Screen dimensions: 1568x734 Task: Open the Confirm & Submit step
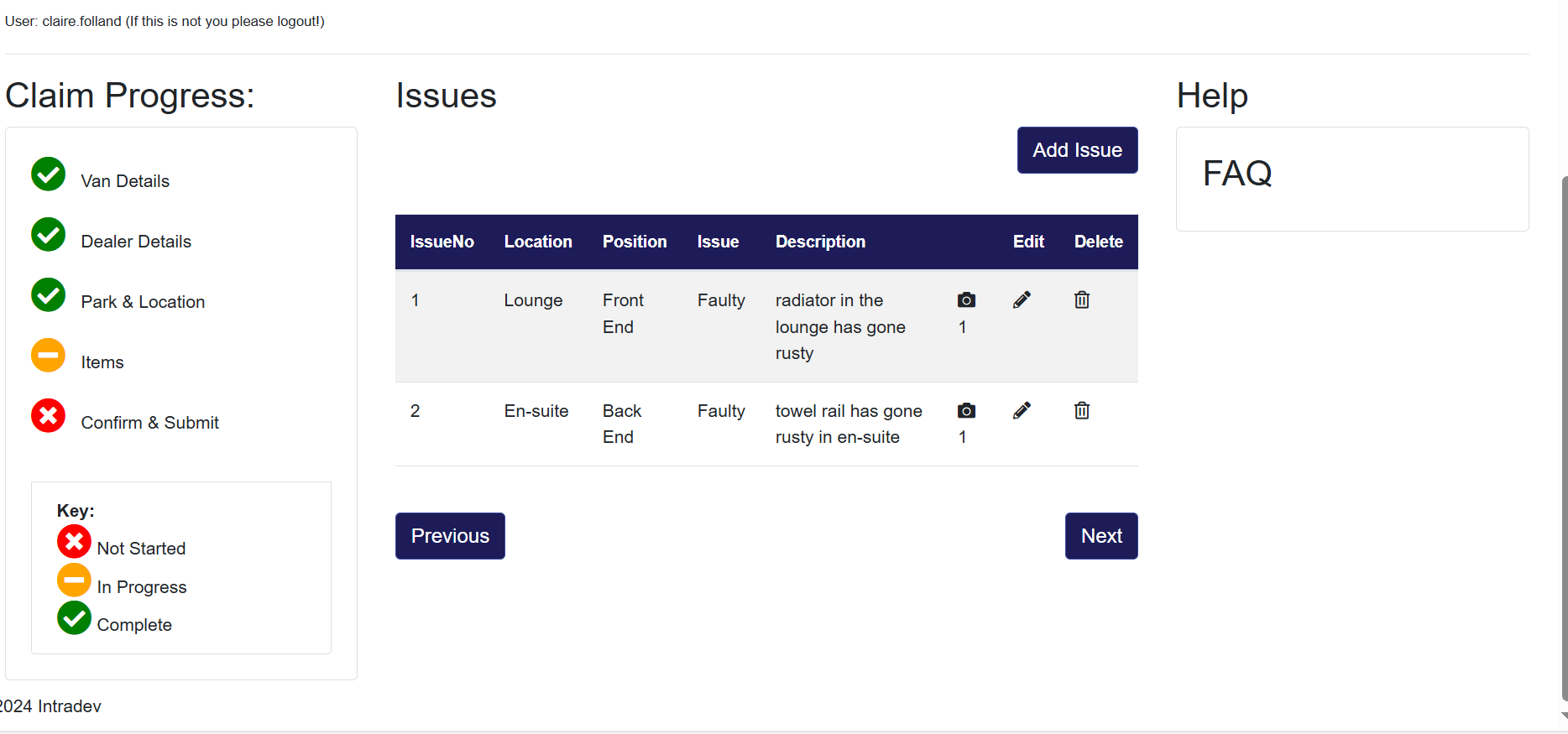[x=149, y=423]
